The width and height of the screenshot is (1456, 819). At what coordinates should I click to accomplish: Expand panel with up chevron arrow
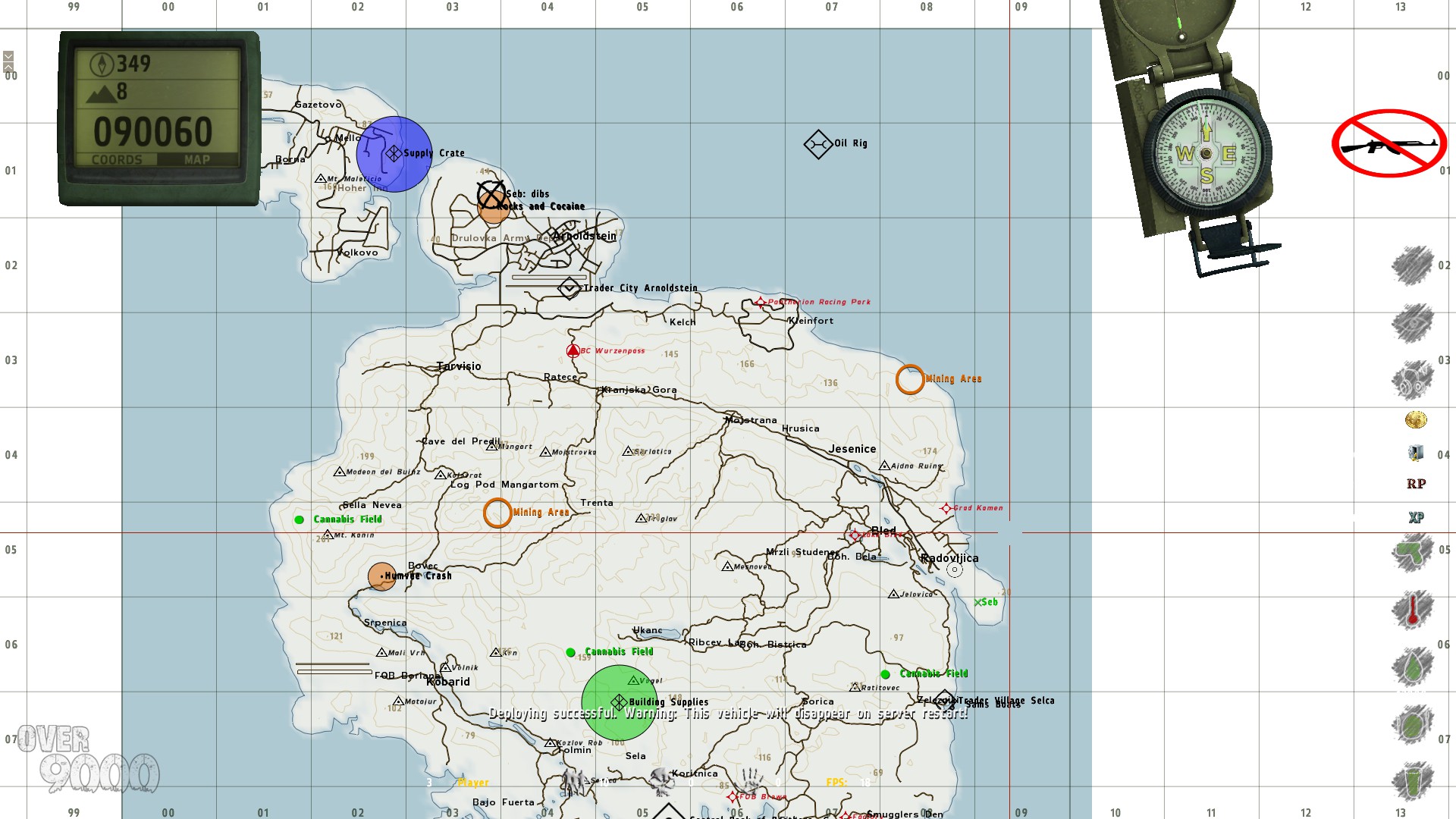click(8, 67)
